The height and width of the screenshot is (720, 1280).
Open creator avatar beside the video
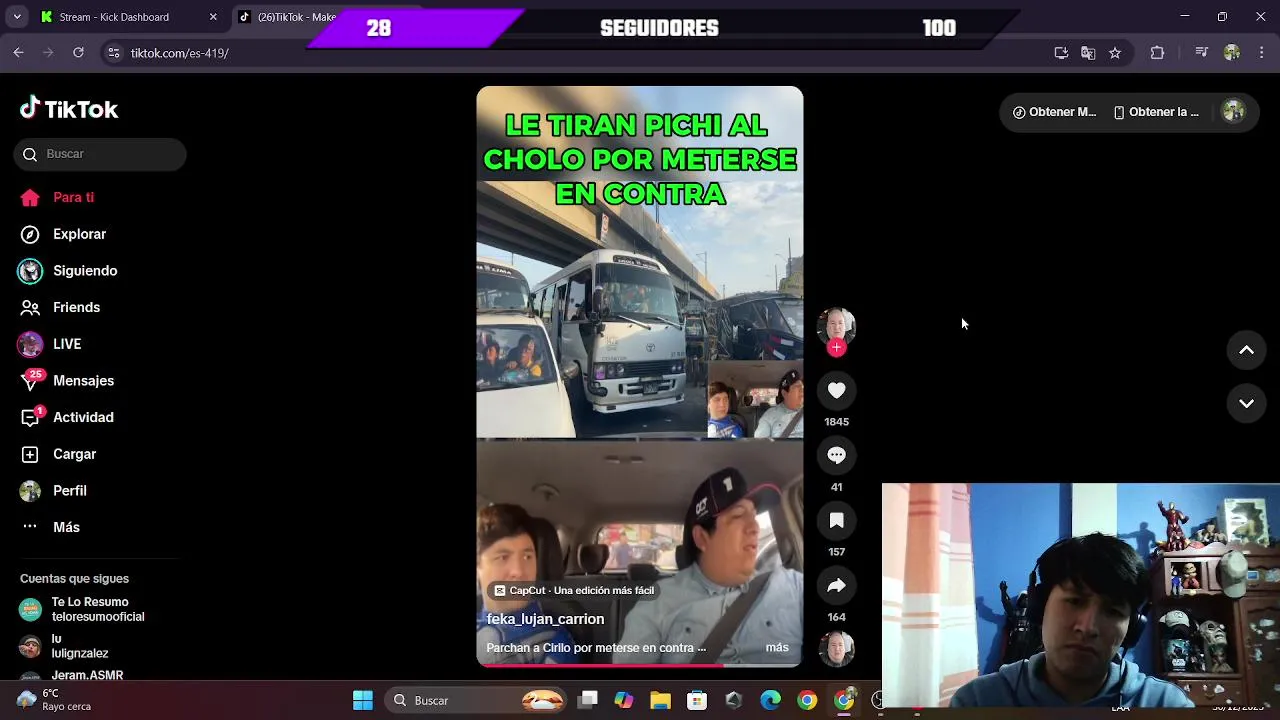(837, 326)
